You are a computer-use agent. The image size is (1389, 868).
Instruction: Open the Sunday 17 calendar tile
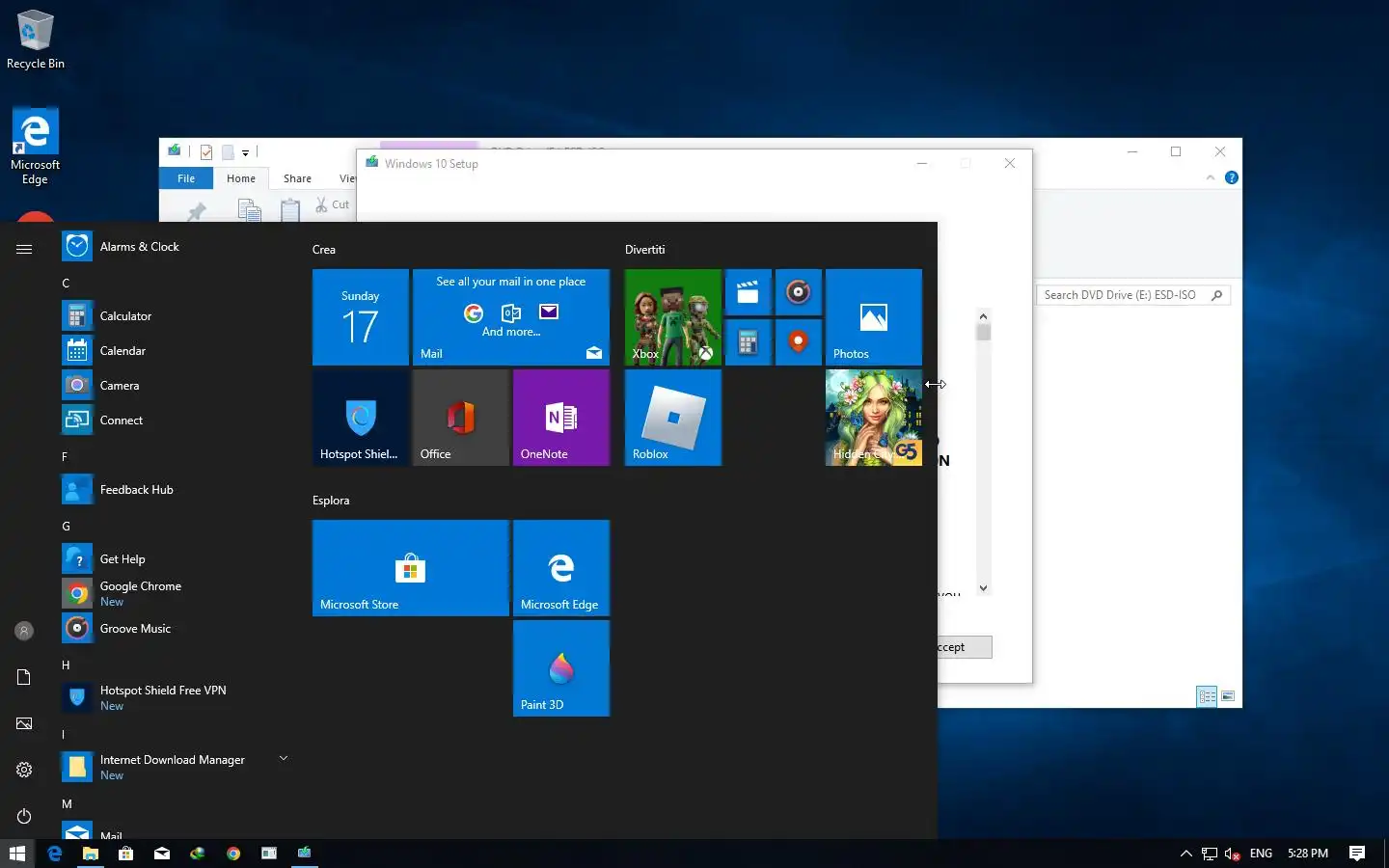click(x=361, y=317)
